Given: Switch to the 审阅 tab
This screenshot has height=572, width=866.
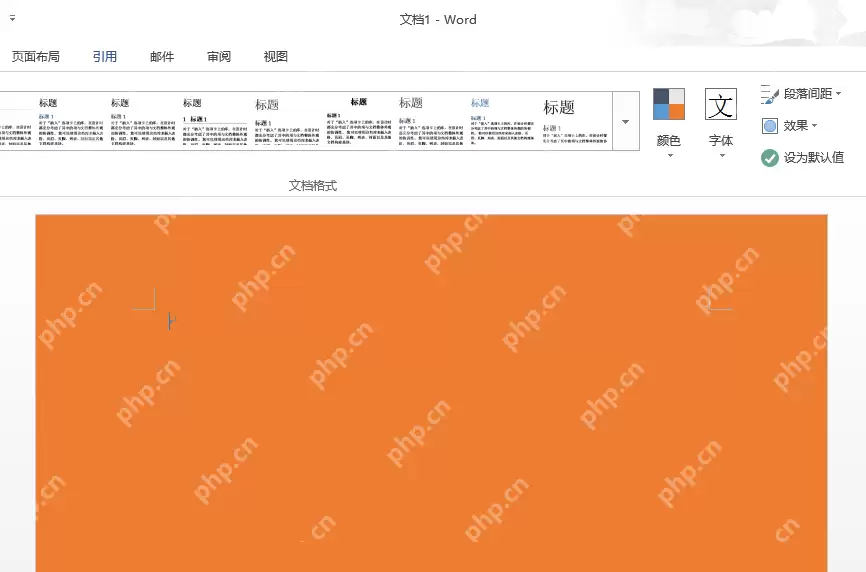Looking at the screenshot, I should 219,56.
